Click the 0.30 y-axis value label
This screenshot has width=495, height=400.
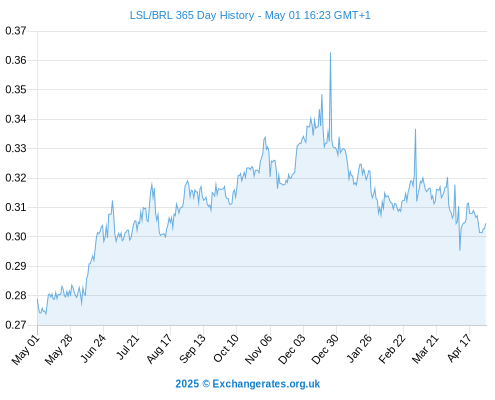point(16,237)
